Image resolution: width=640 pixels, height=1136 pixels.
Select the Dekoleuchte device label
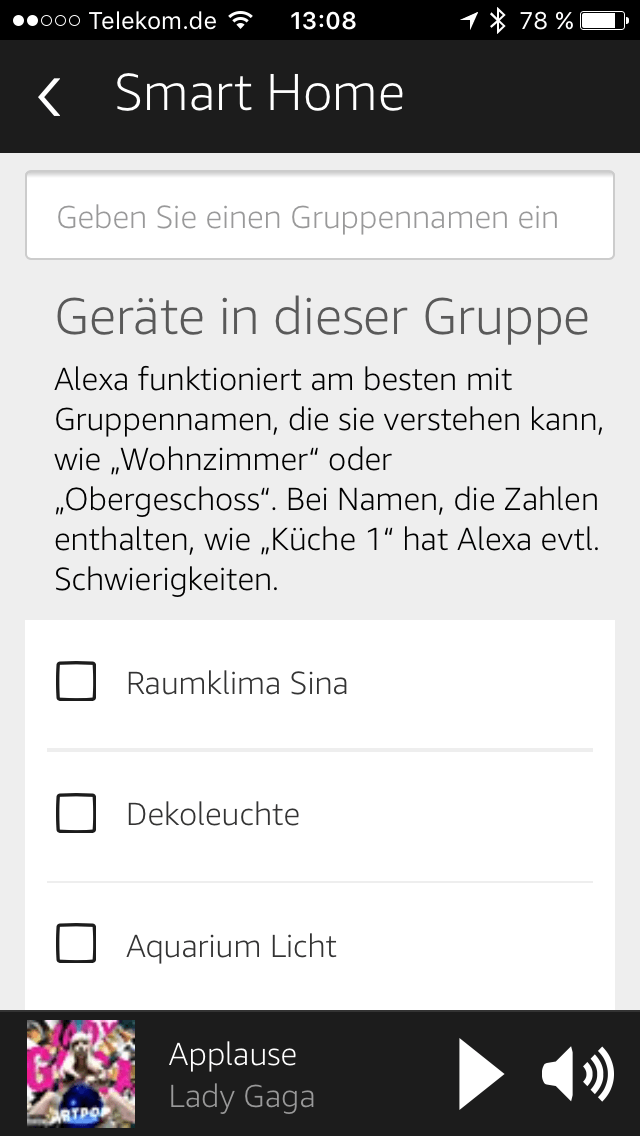tap(213, 814)
